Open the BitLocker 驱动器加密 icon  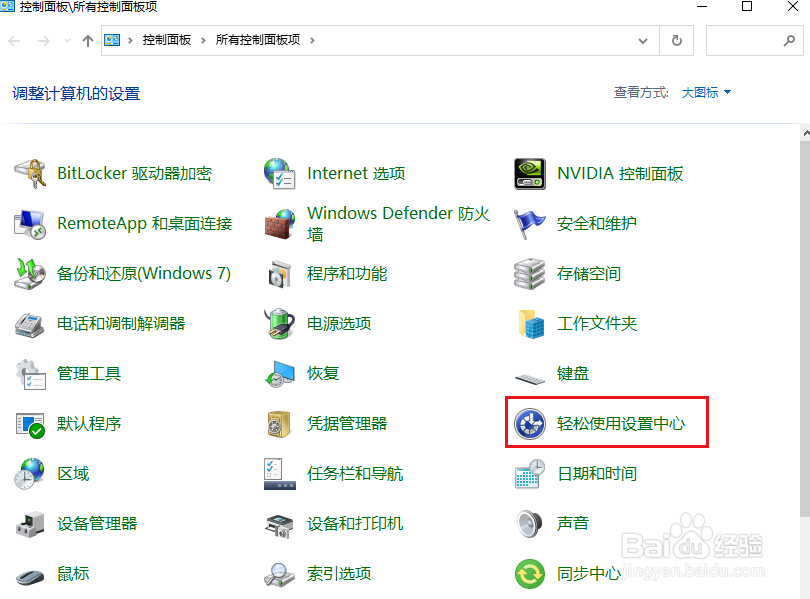click(30, 174)
